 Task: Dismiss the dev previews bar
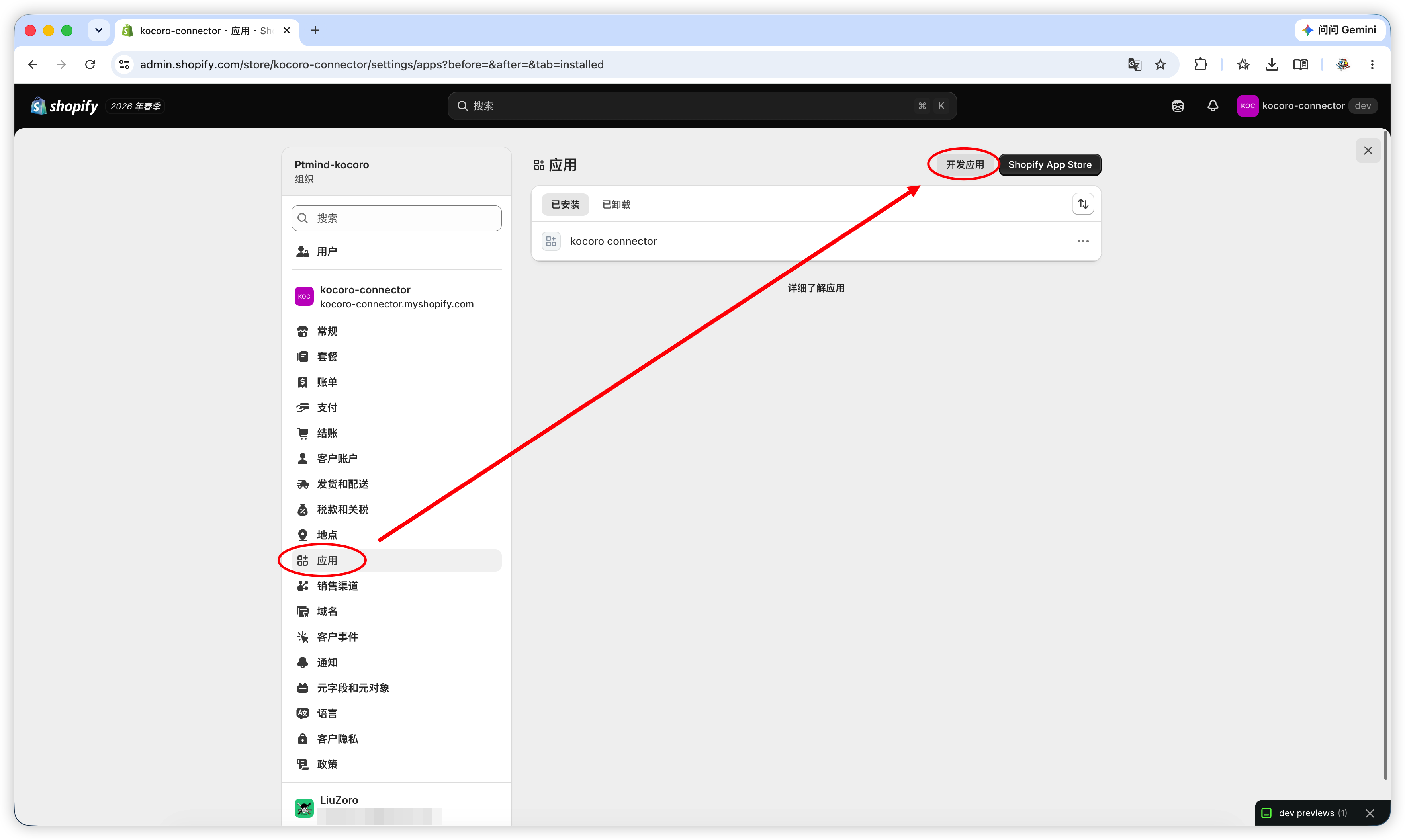tap(1369, 813)
